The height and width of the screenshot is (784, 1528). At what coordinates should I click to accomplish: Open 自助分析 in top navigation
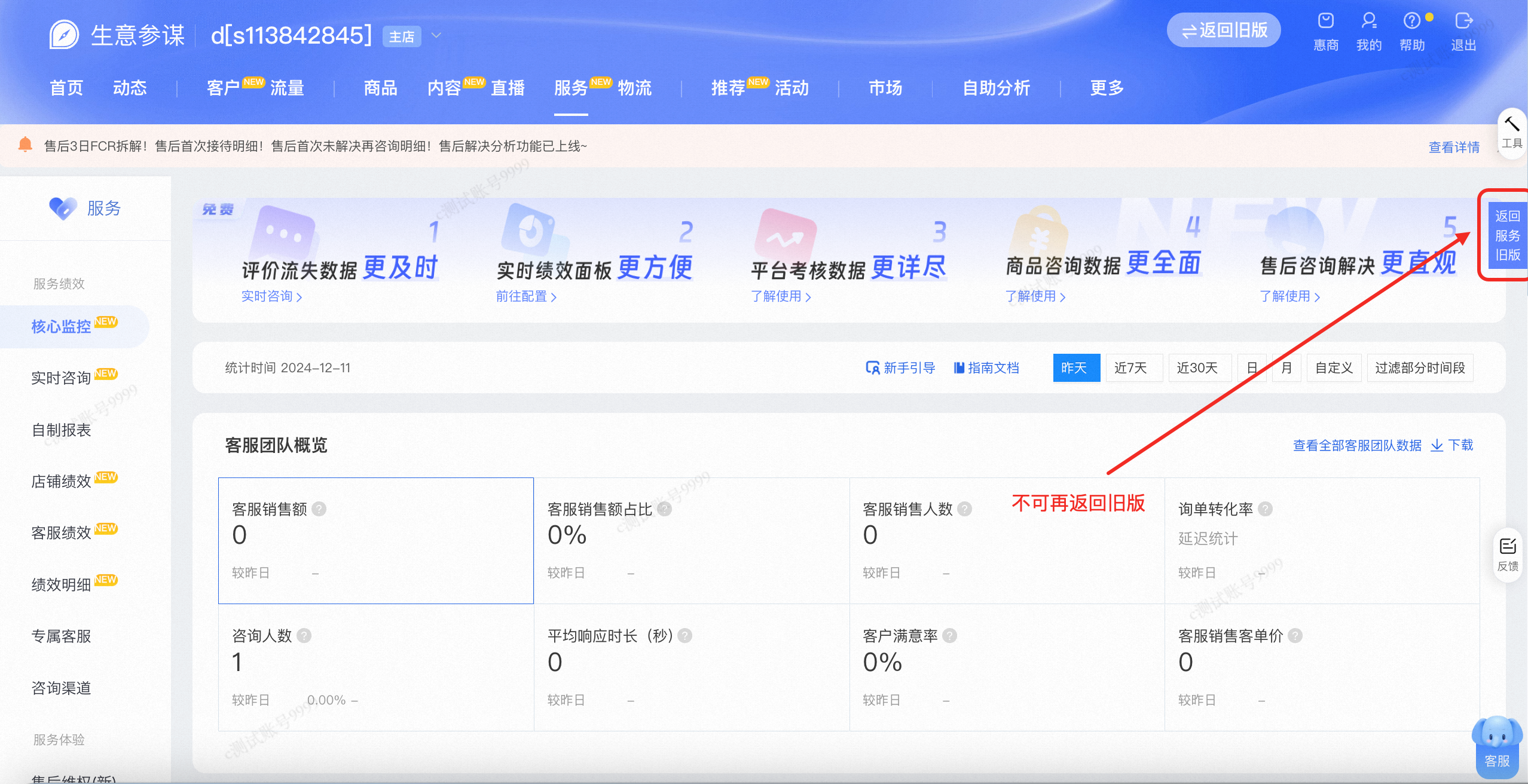pos(997,88)
